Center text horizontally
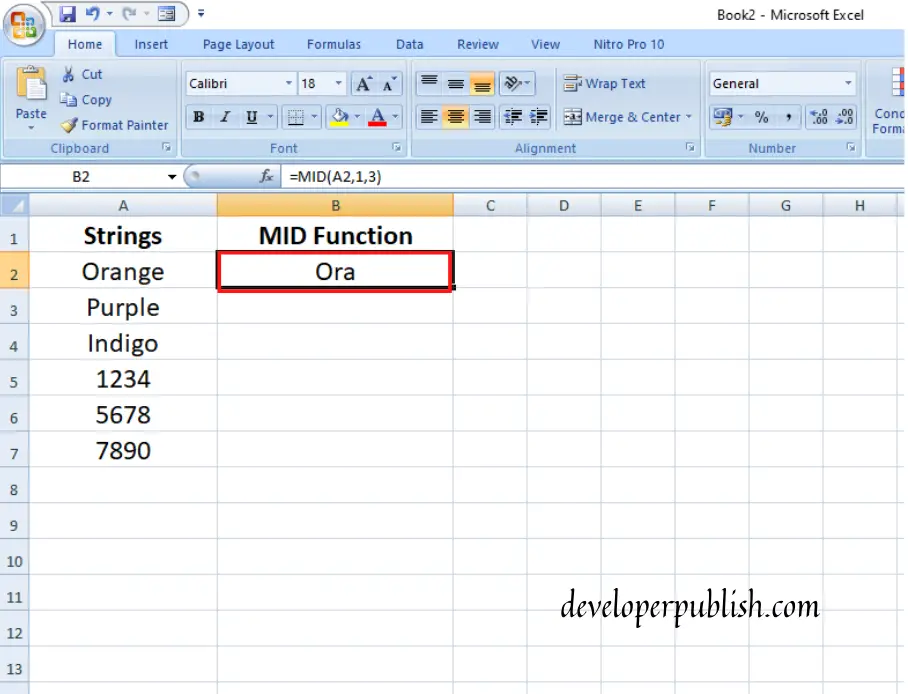The height and width of the screenshot is (694, 908). tap(456, 117)
